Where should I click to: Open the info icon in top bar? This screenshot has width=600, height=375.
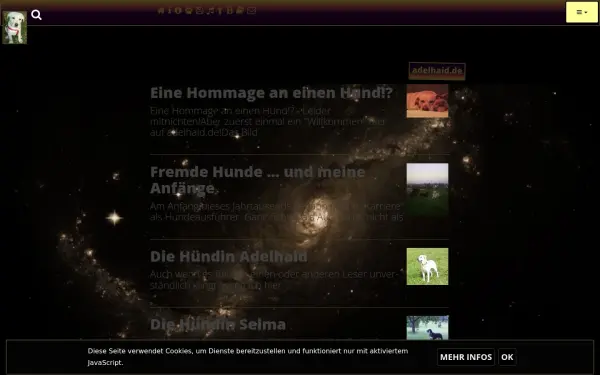tap(170, 11)
